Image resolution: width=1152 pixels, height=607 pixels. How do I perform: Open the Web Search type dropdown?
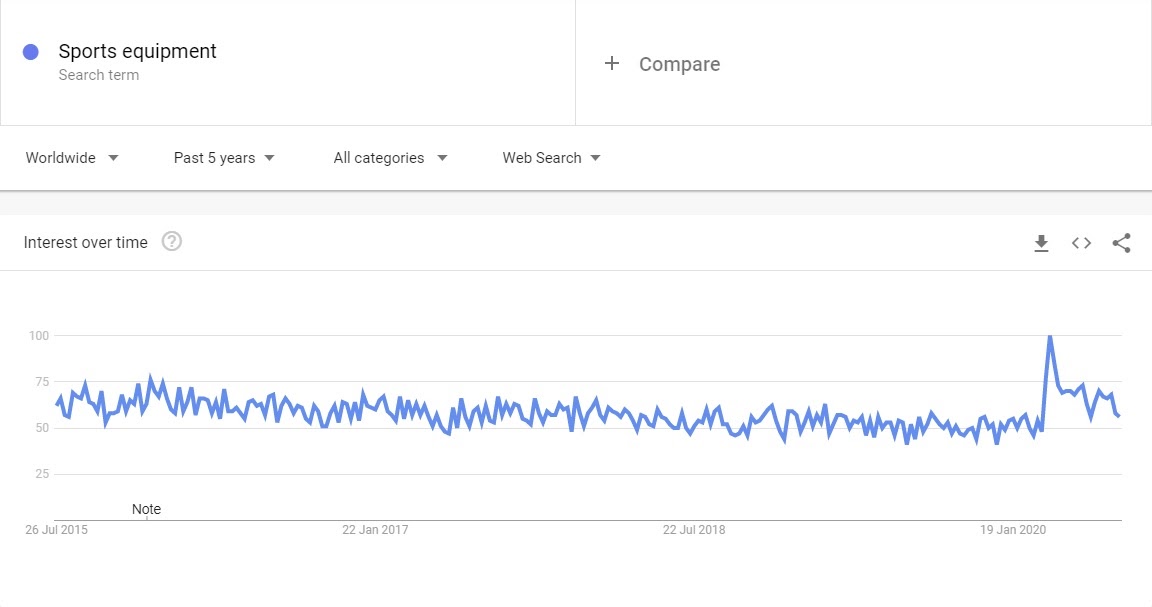[552, 158]
